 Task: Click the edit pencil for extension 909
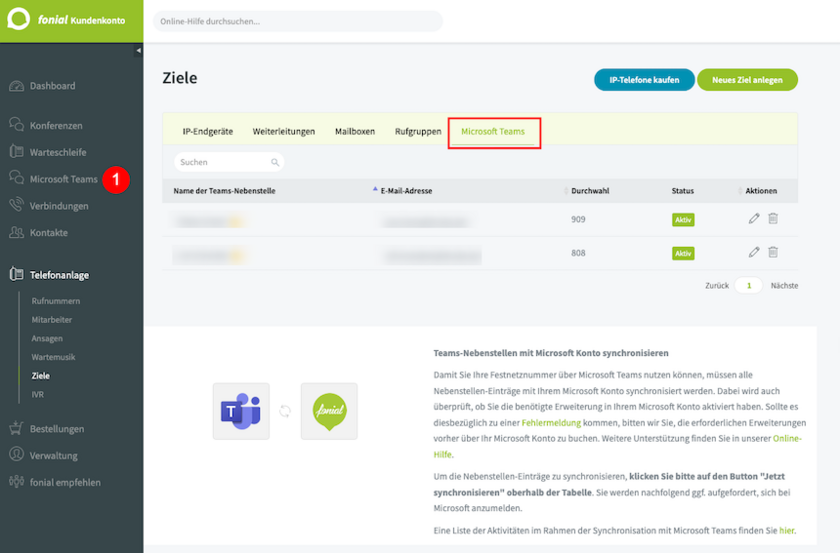[x=754, y=219]
